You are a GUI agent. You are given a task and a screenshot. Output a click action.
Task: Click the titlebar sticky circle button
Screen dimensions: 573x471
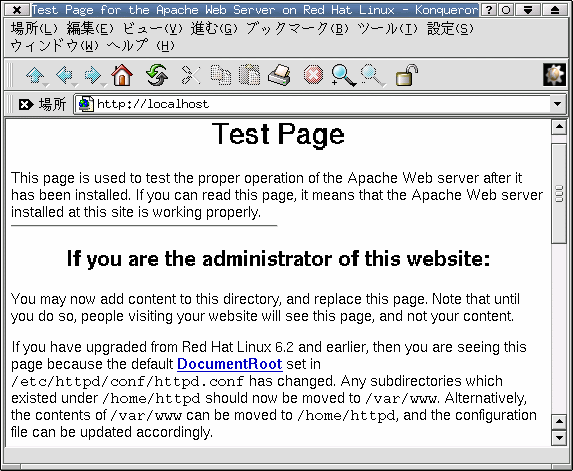(x=506, y=10)
